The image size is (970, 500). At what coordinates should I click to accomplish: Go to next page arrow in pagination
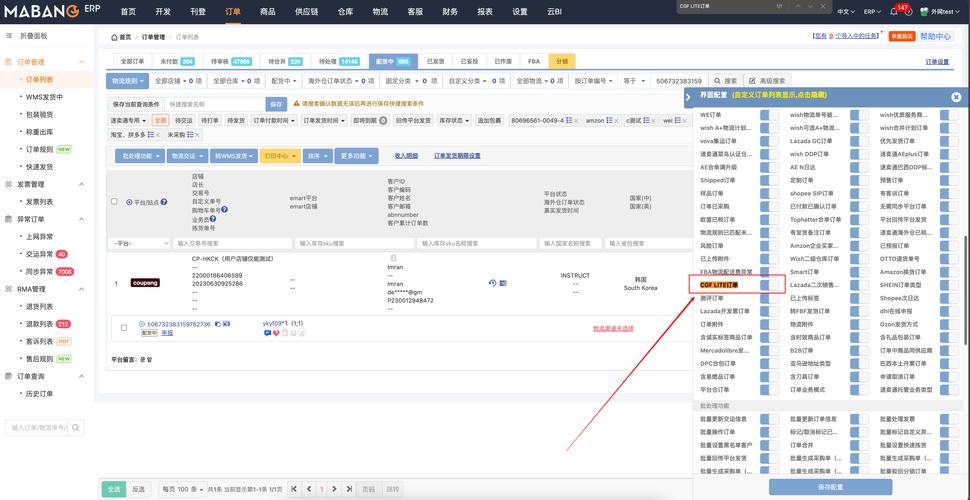(x=335, y=489)
